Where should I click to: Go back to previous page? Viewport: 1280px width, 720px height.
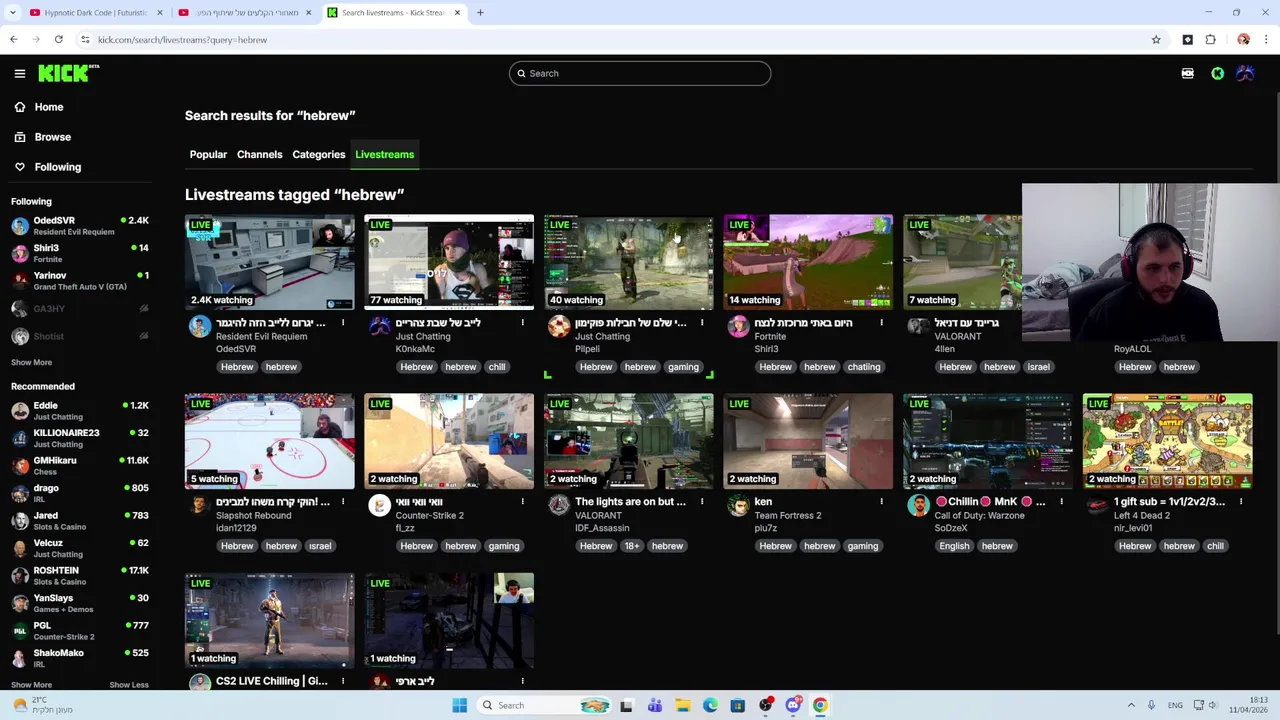[13, 40]
